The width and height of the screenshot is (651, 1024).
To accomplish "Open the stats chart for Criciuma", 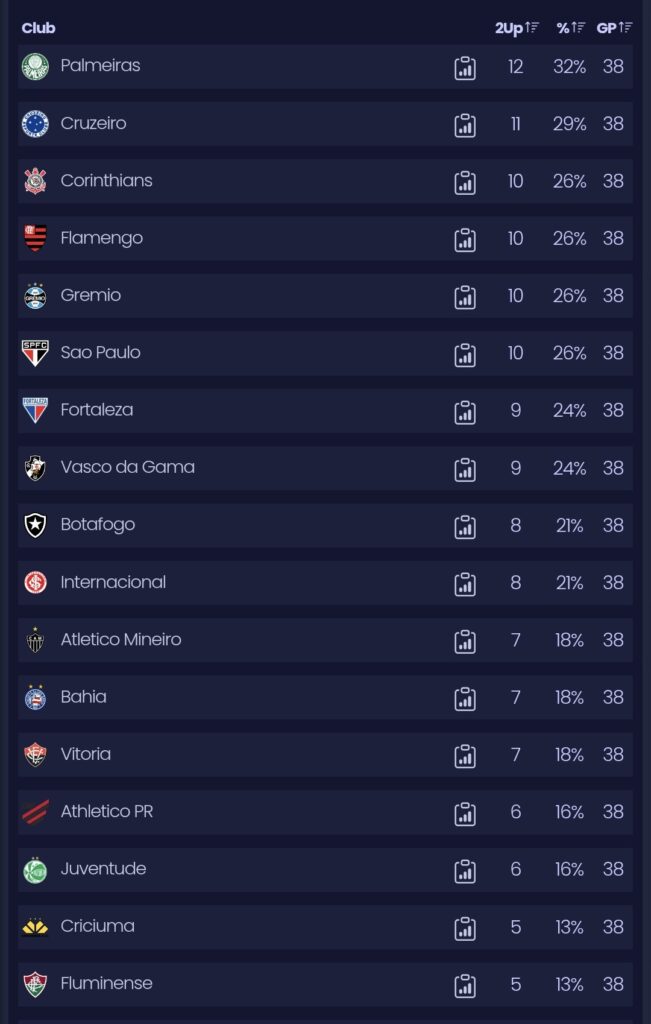I will coord(465,926).
